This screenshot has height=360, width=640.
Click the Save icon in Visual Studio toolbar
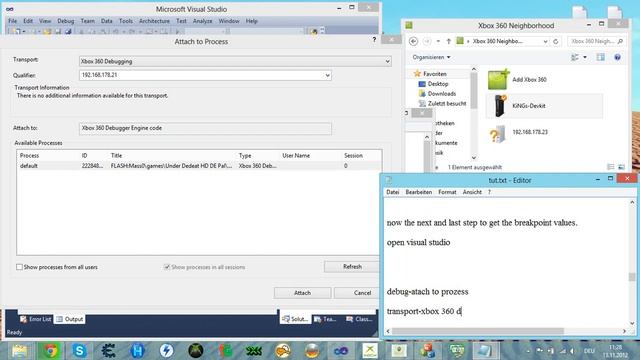(x=58, y=31)
